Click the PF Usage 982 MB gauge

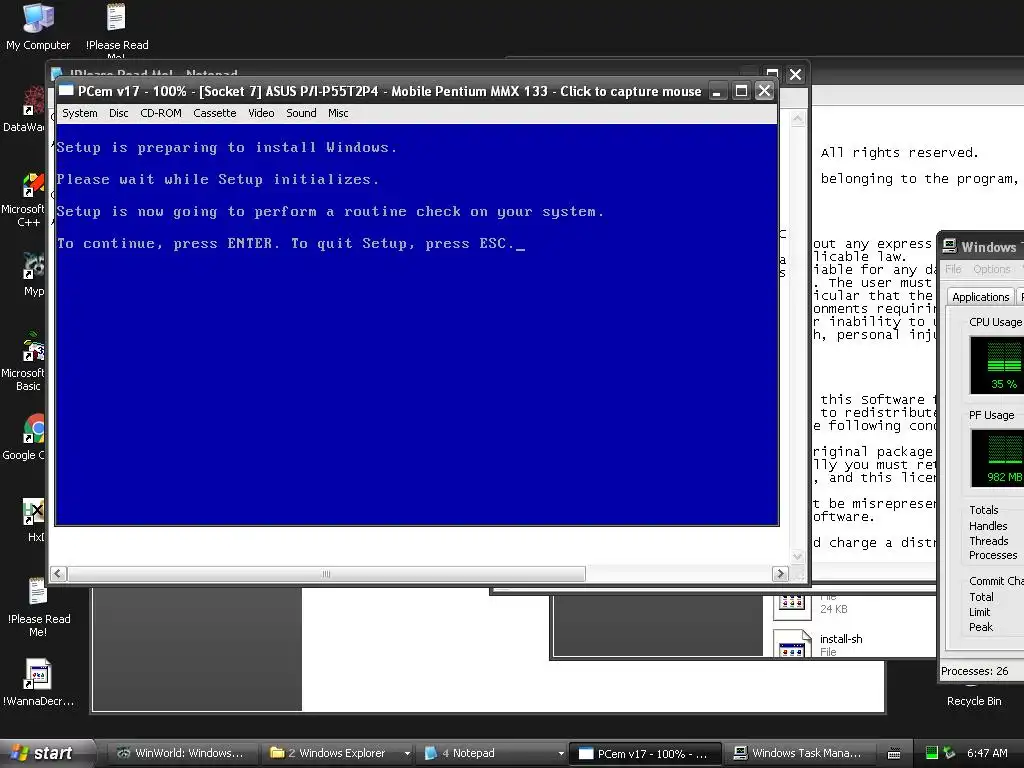click(x=997, y=458)
